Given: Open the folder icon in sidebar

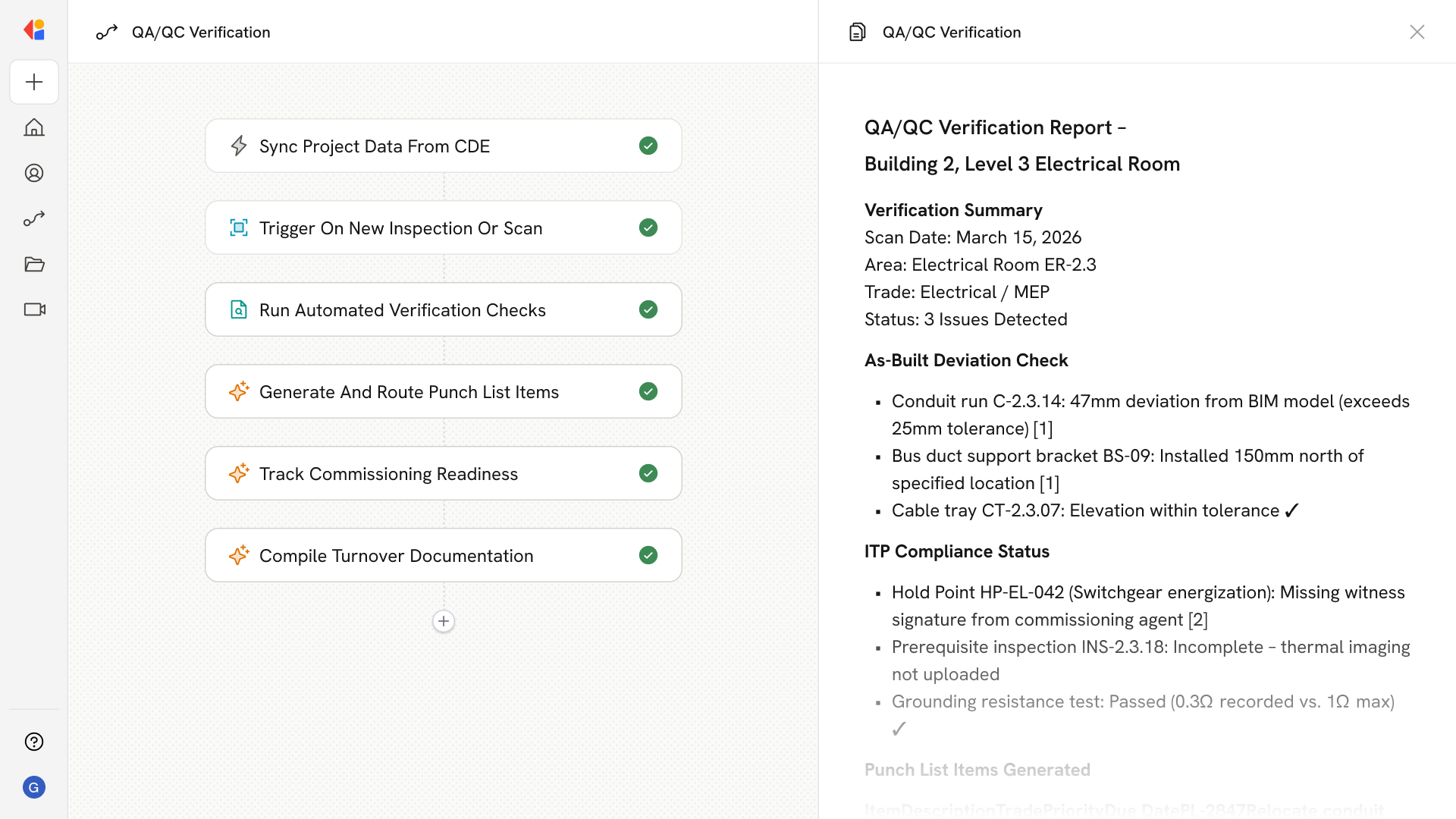Looking at the screenshot, I should [x=34, y=264].
